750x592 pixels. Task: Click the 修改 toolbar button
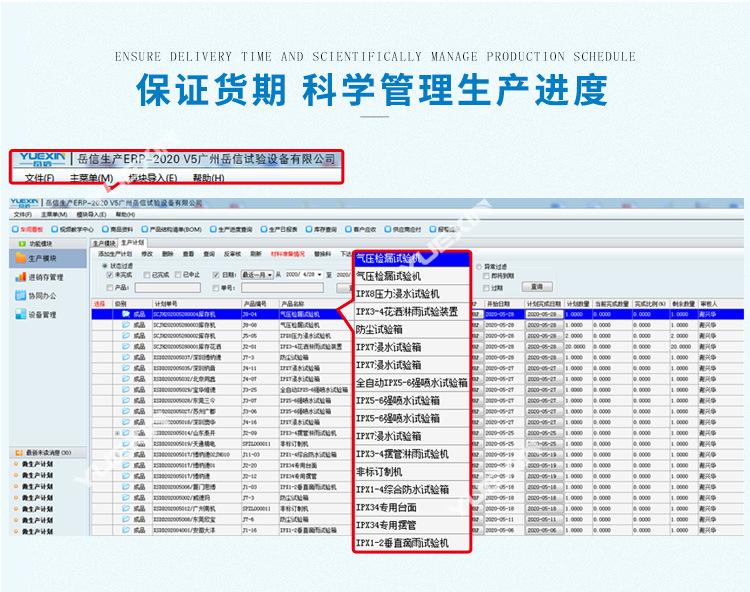[147, 254]
